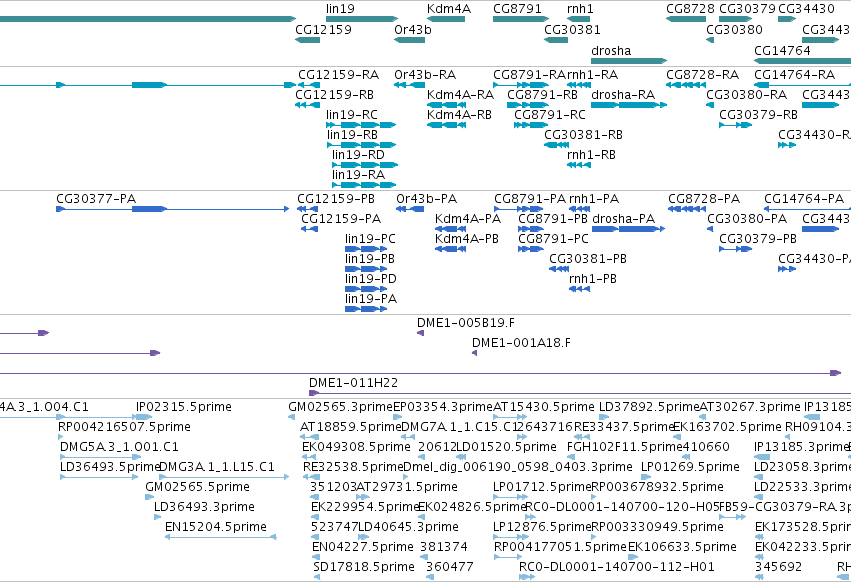Select protein feature CG30379-PB
851x582 pixels.
pyautogui.click(x=735, y=249)
